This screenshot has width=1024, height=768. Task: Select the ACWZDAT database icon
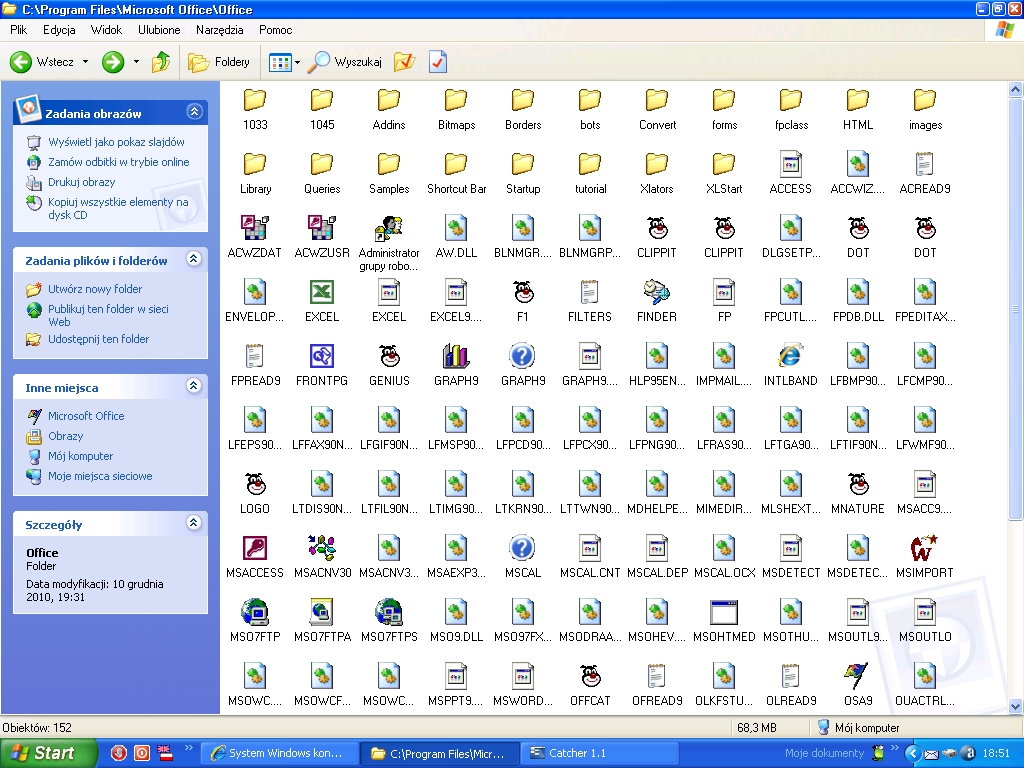click(255, 229)
